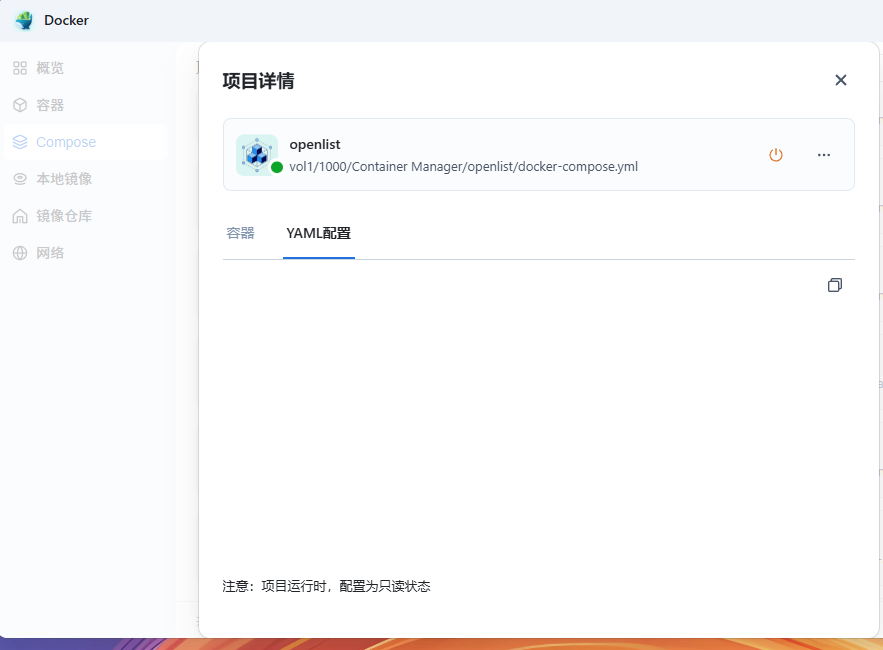Copy the YAML configuration with copy icon

coord(835,285)
